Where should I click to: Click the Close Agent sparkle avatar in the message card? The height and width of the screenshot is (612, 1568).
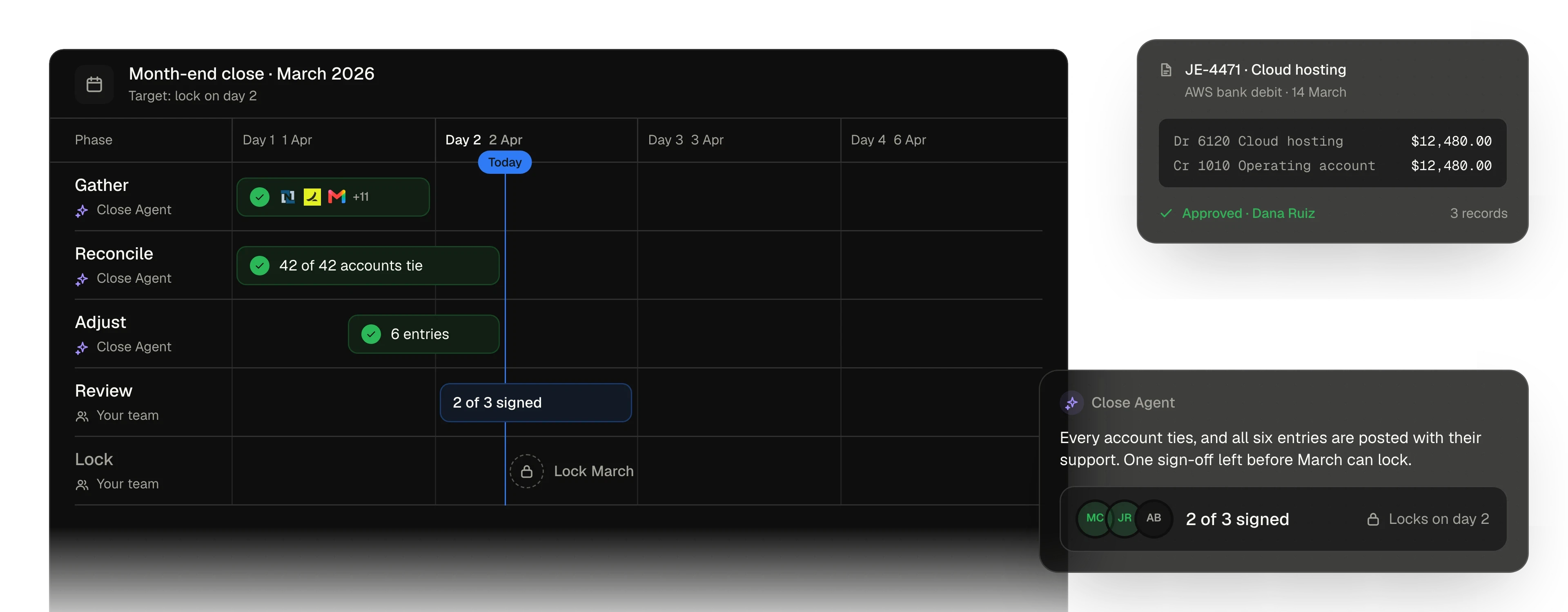[x=1072, y=403]
